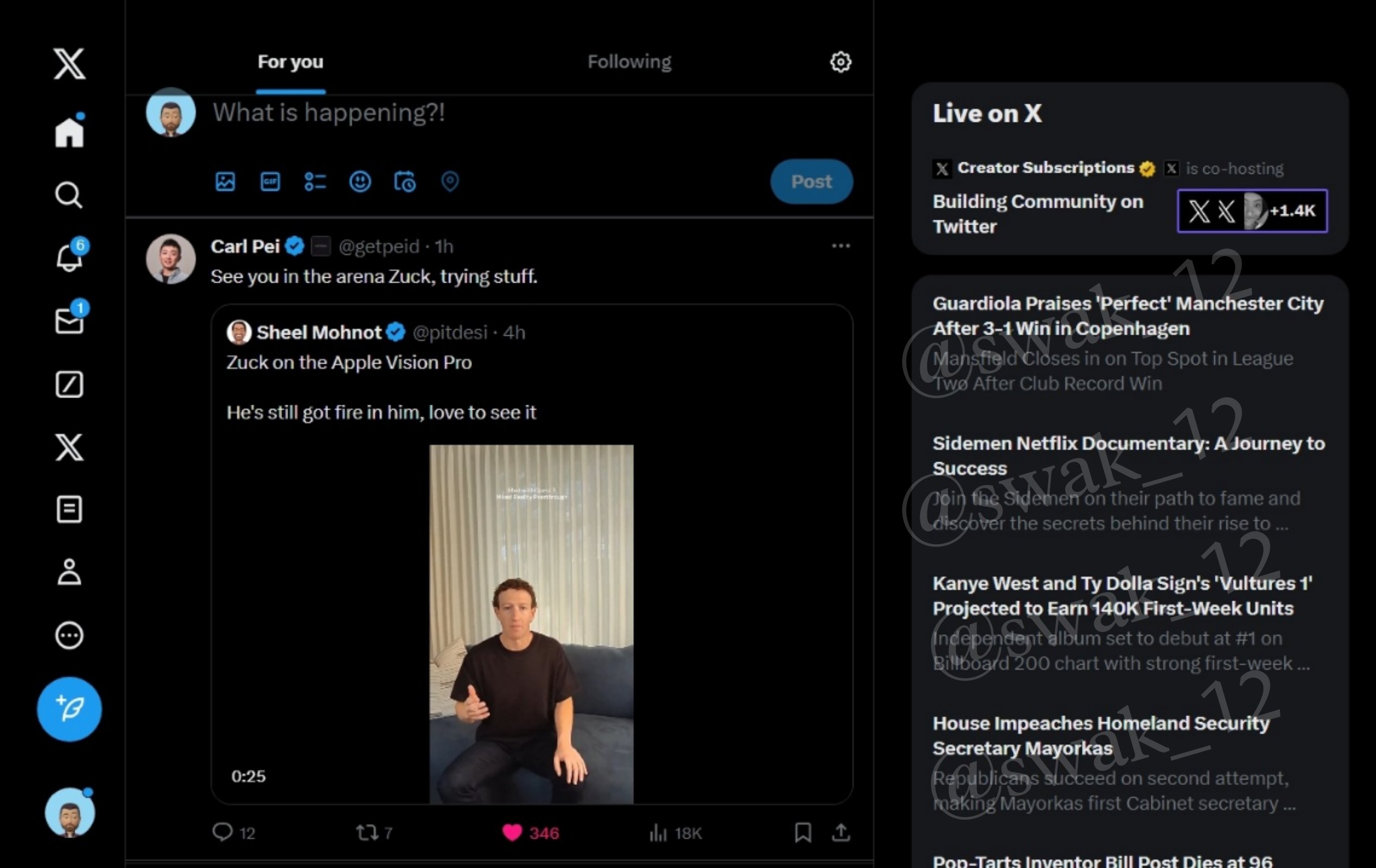Click Carl Pei's affiliate badge icon
Image resolution: width=1376 pixels, height=868 pixels.
[321, 246]
